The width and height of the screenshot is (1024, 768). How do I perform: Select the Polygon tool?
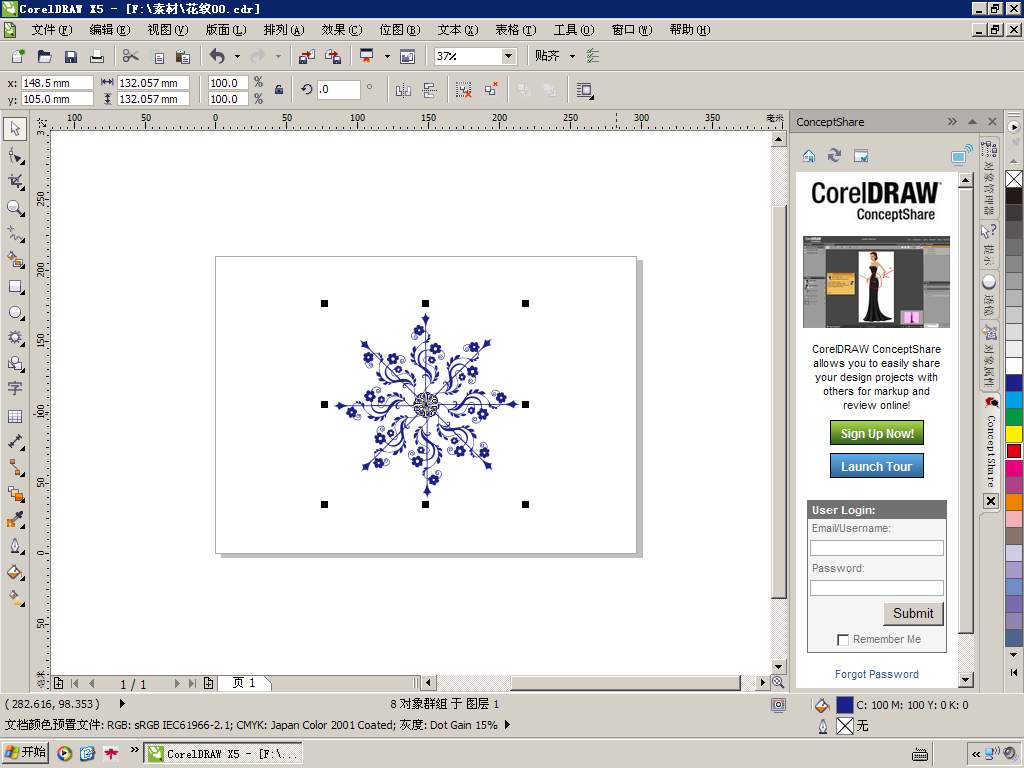point(15,338)
